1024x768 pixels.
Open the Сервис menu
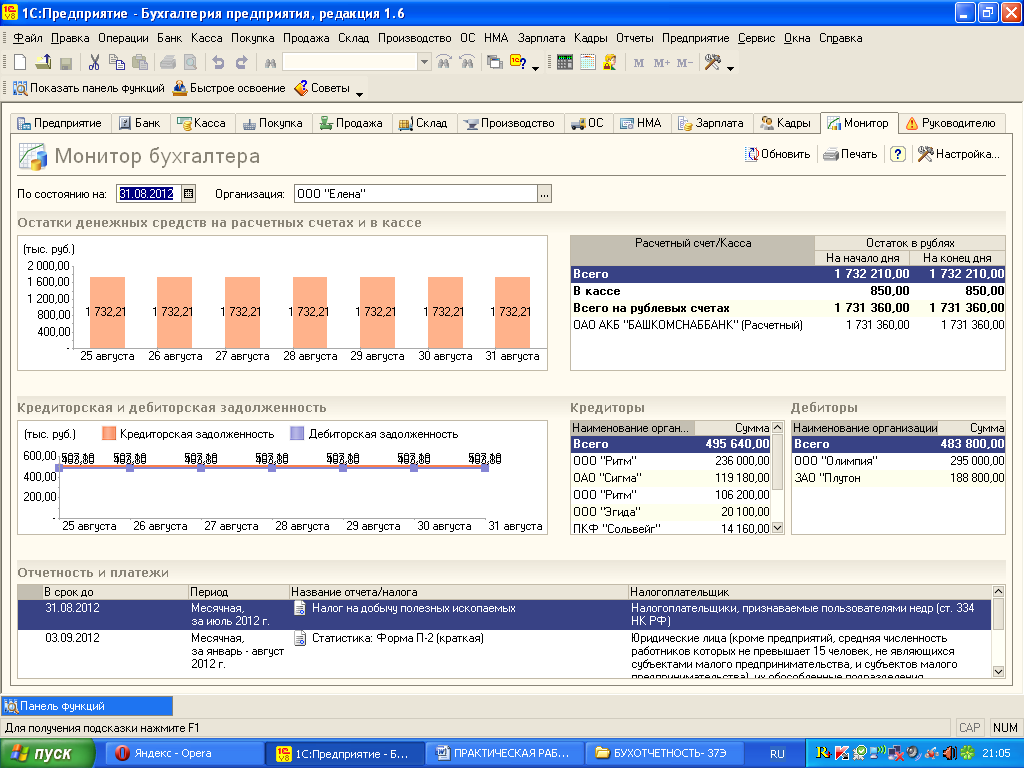(756, 38)
